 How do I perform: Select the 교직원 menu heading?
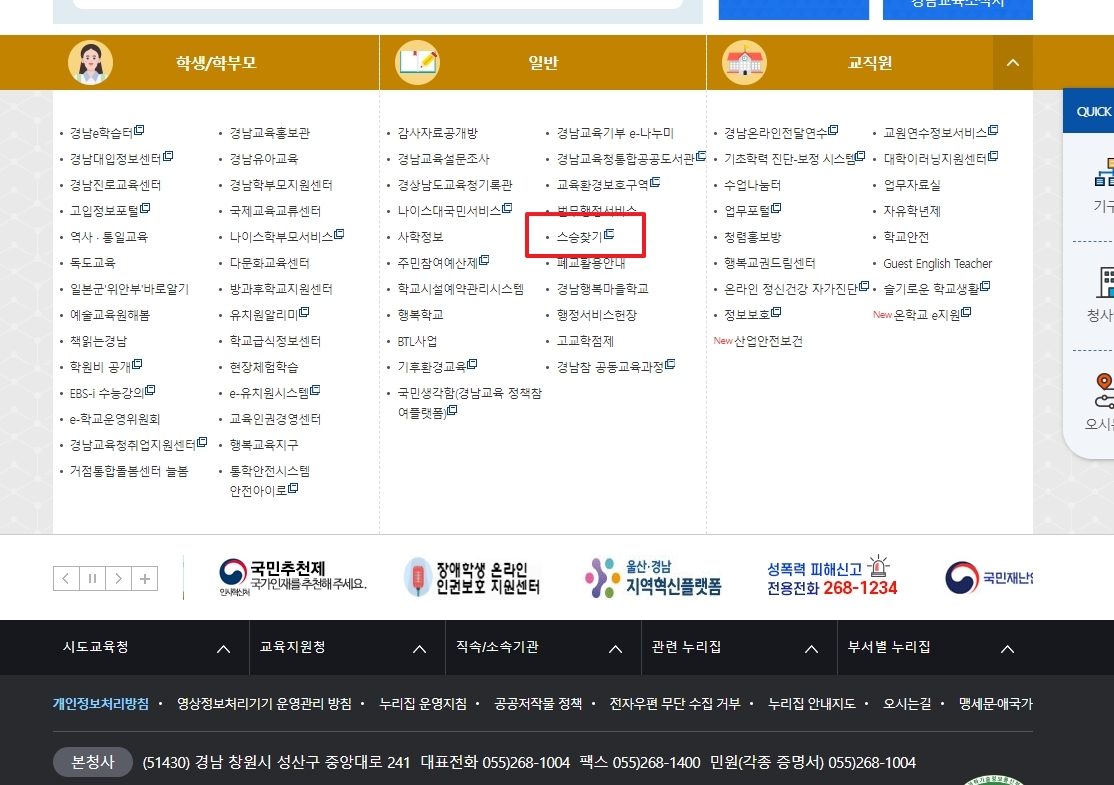tap(870, 63)
